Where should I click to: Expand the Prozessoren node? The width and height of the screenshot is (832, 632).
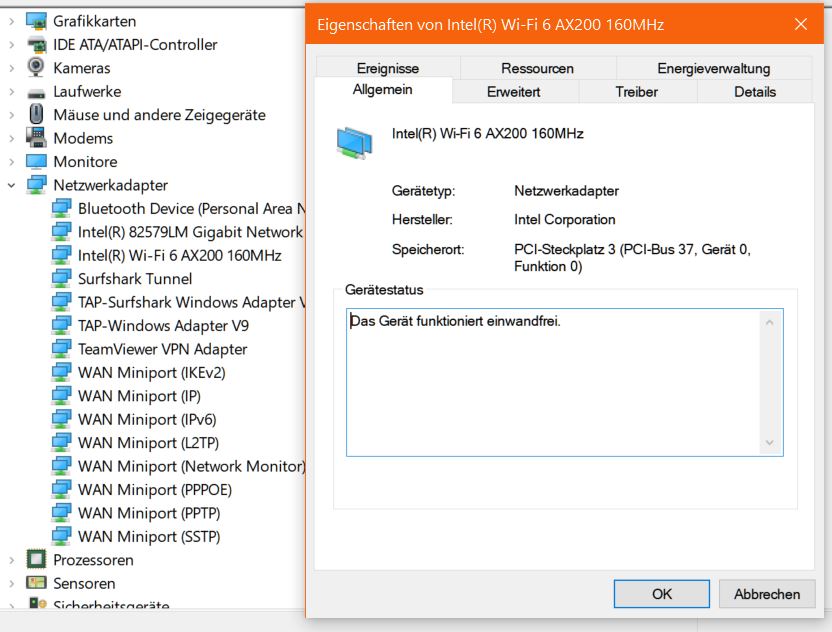coord(12,560)
